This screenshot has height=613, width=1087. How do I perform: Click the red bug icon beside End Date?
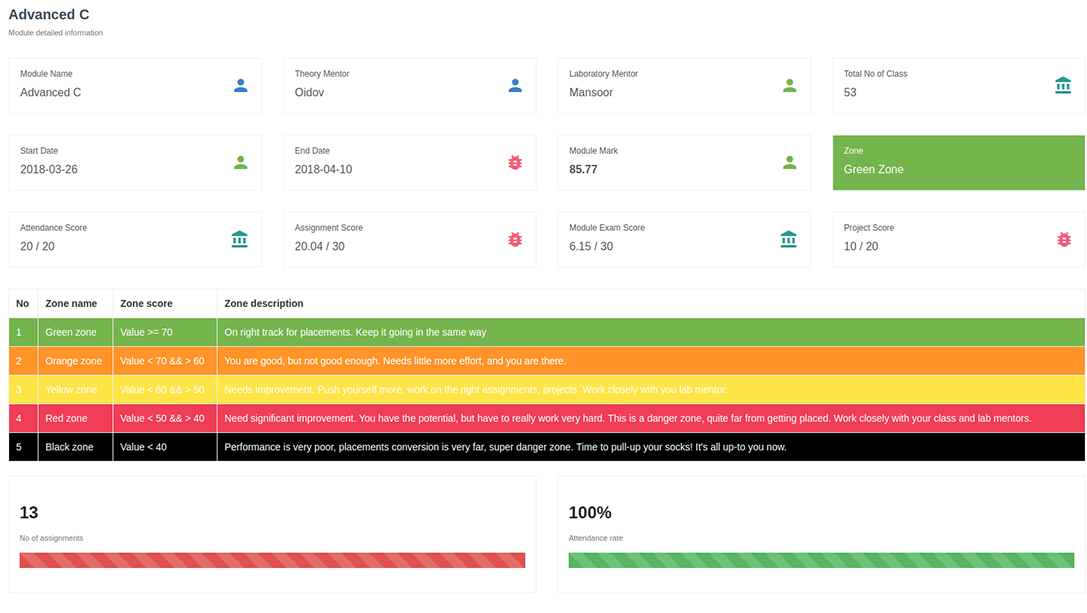tap(515, 162)
